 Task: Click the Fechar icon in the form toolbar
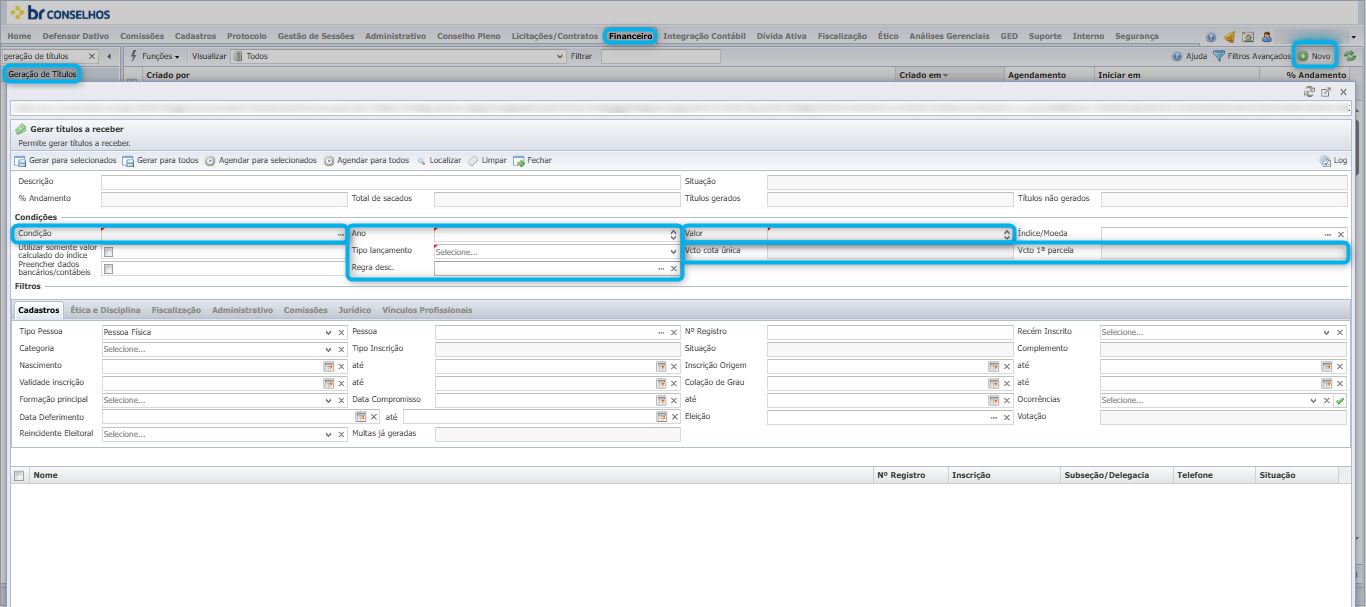click(x=519, y=160)
